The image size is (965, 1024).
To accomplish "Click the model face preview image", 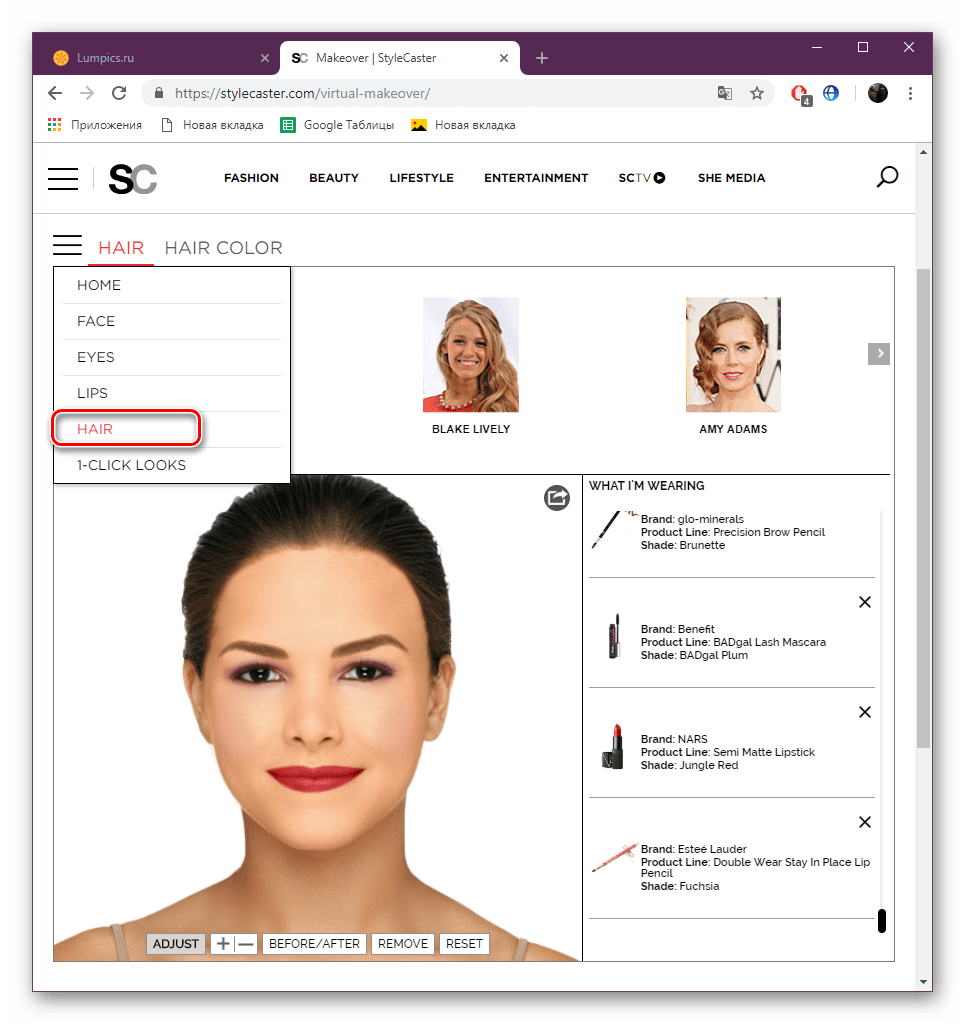I will point(317,718).
